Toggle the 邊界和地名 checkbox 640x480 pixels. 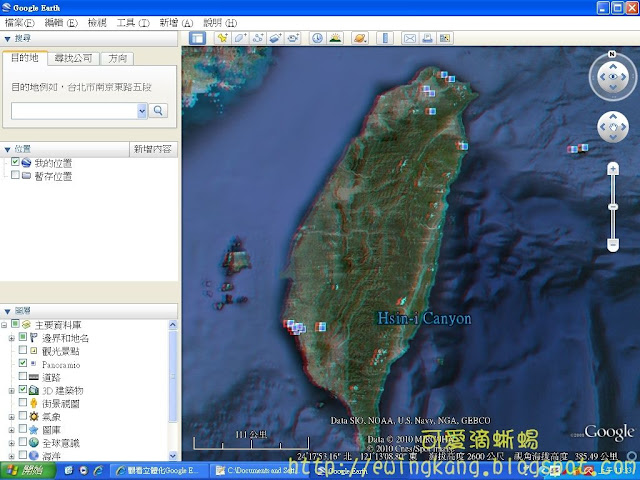click(x=23, y=337)
